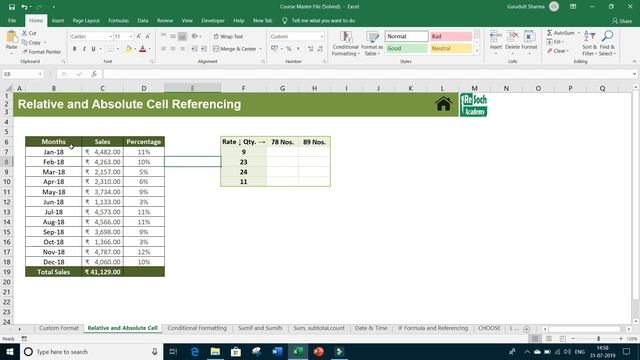Image resolution: width=640 pixels, height=360 pixels.
Task: Toggle Wrap Text
Action: click(228, 36)
